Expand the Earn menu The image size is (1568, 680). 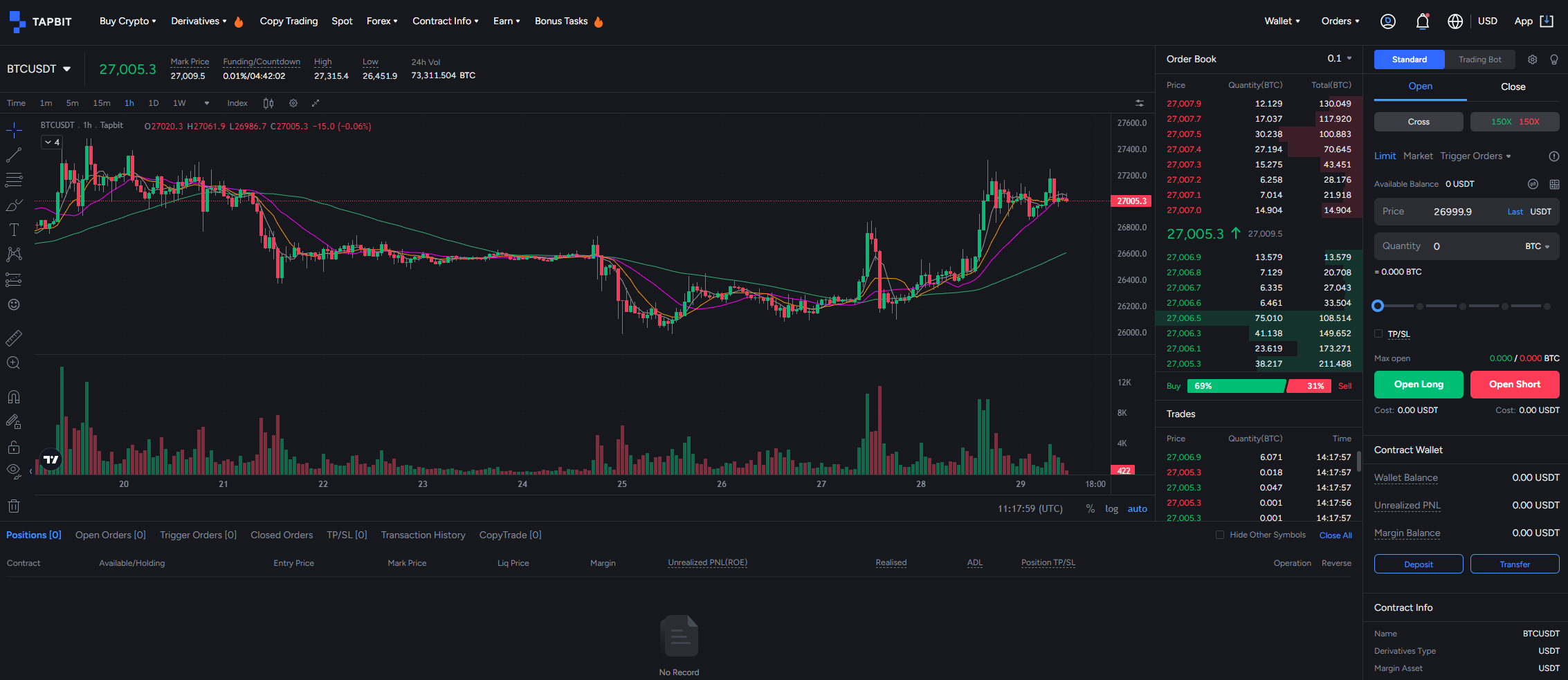pos(507,21)
